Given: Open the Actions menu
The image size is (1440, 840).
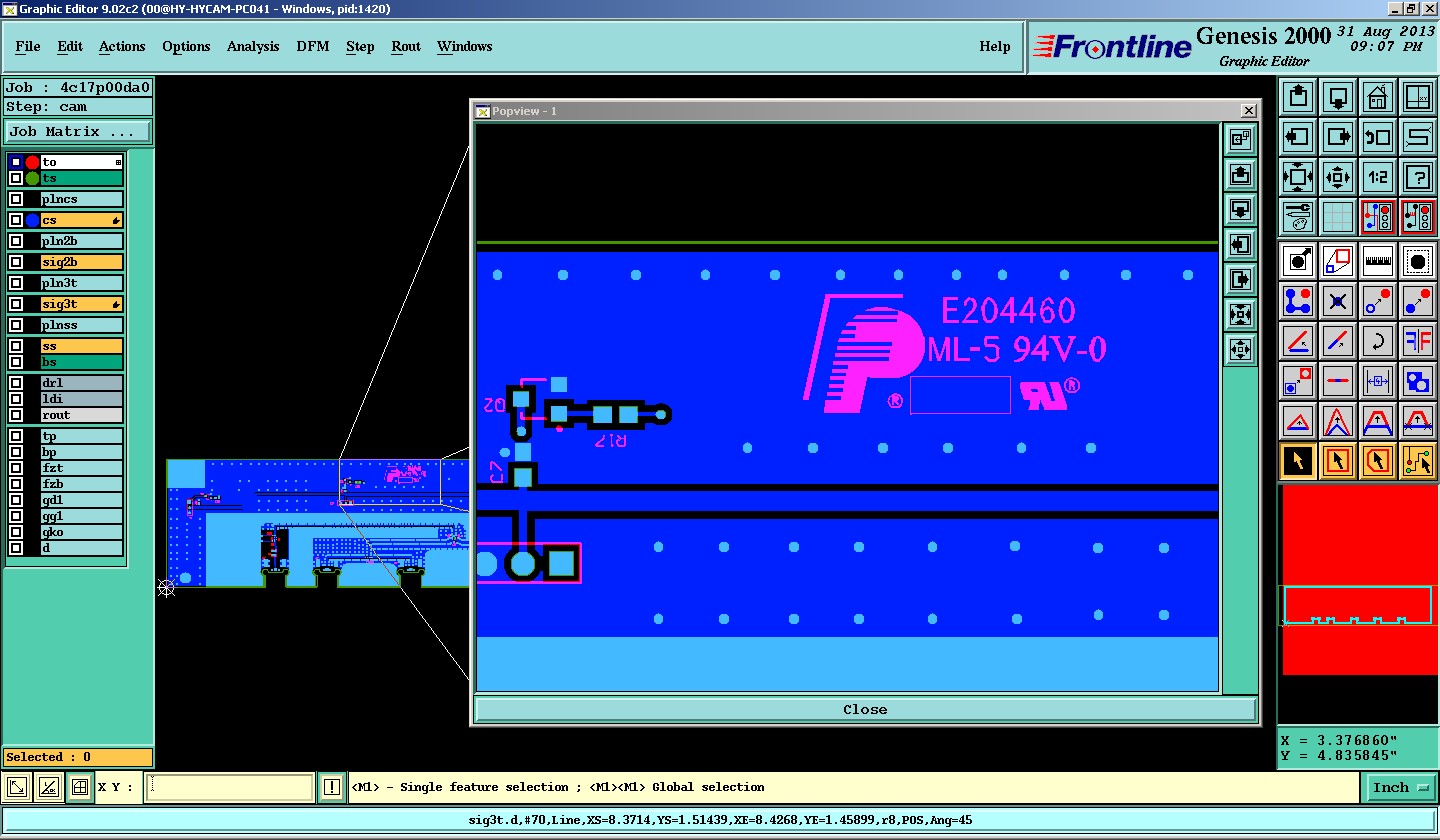Looking at the screenshot, I should pos(122,46).
